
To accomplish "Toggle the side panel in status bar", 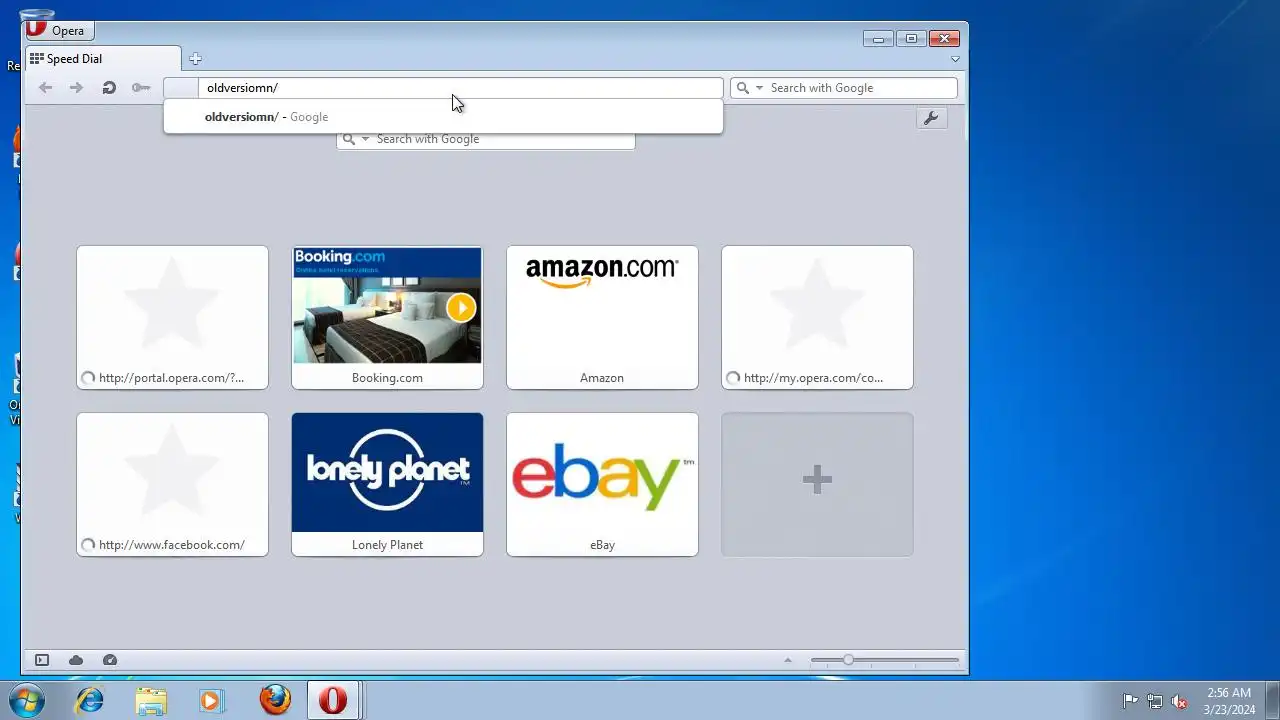I will click(42, 660).
